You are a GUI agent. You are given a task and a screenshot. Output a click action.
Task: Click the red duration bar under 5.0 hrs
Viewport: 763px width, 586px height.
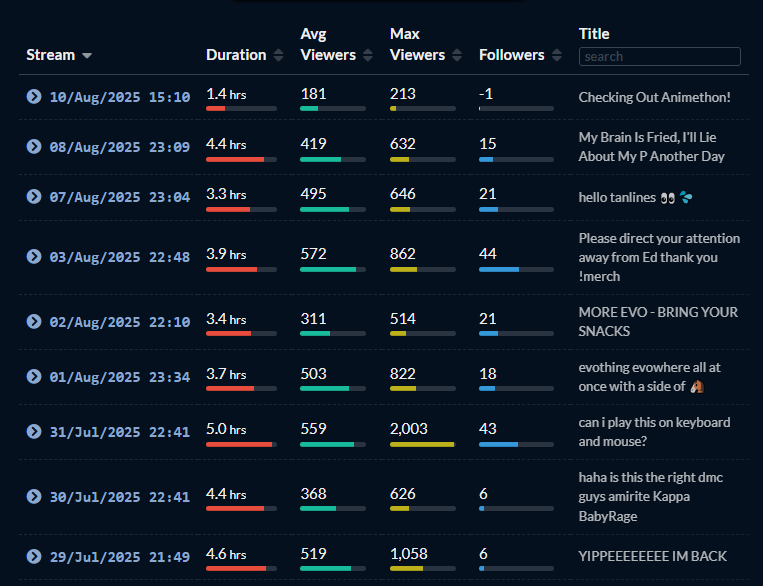pos(239,444)
